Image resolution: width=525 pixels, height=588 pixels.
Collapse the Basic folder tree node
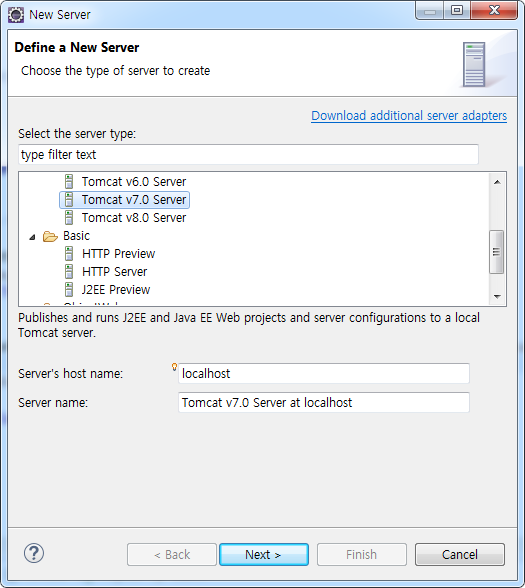(x=33, y=237)
